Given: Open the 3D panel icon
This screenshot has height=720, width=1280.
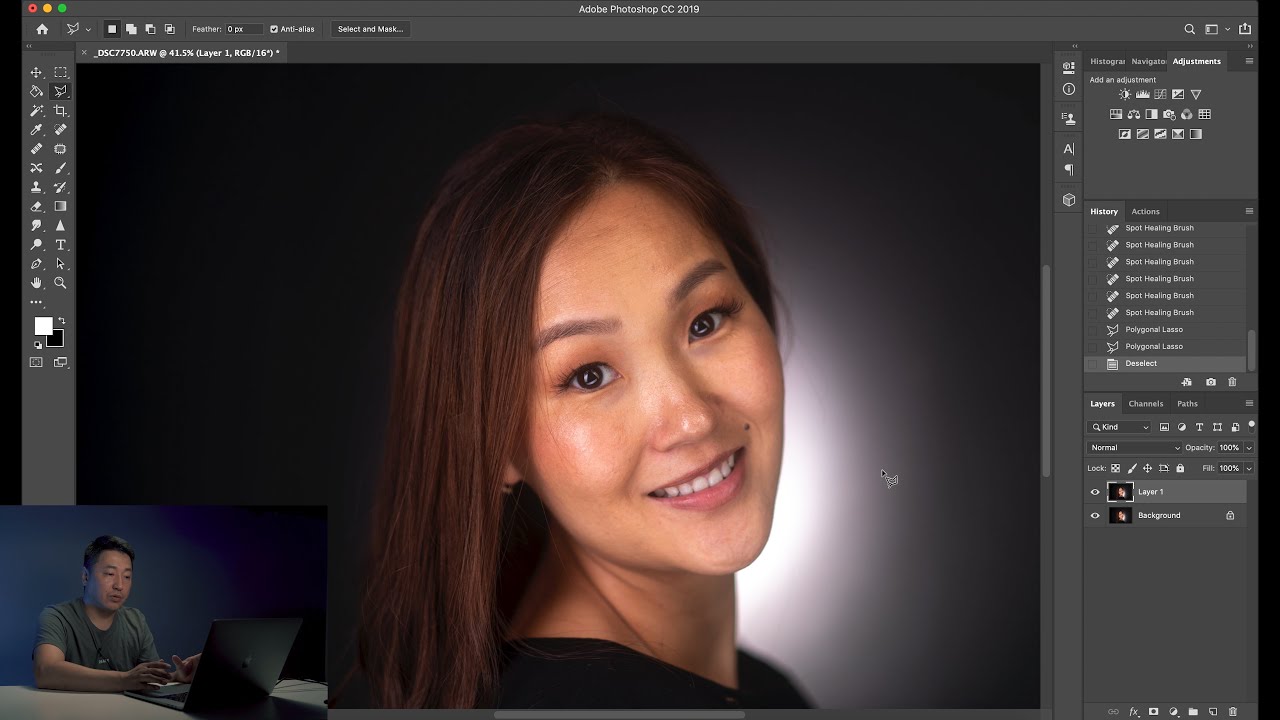Looking at the screenshot, I should pyautogui.click(x=1068, y=200).
